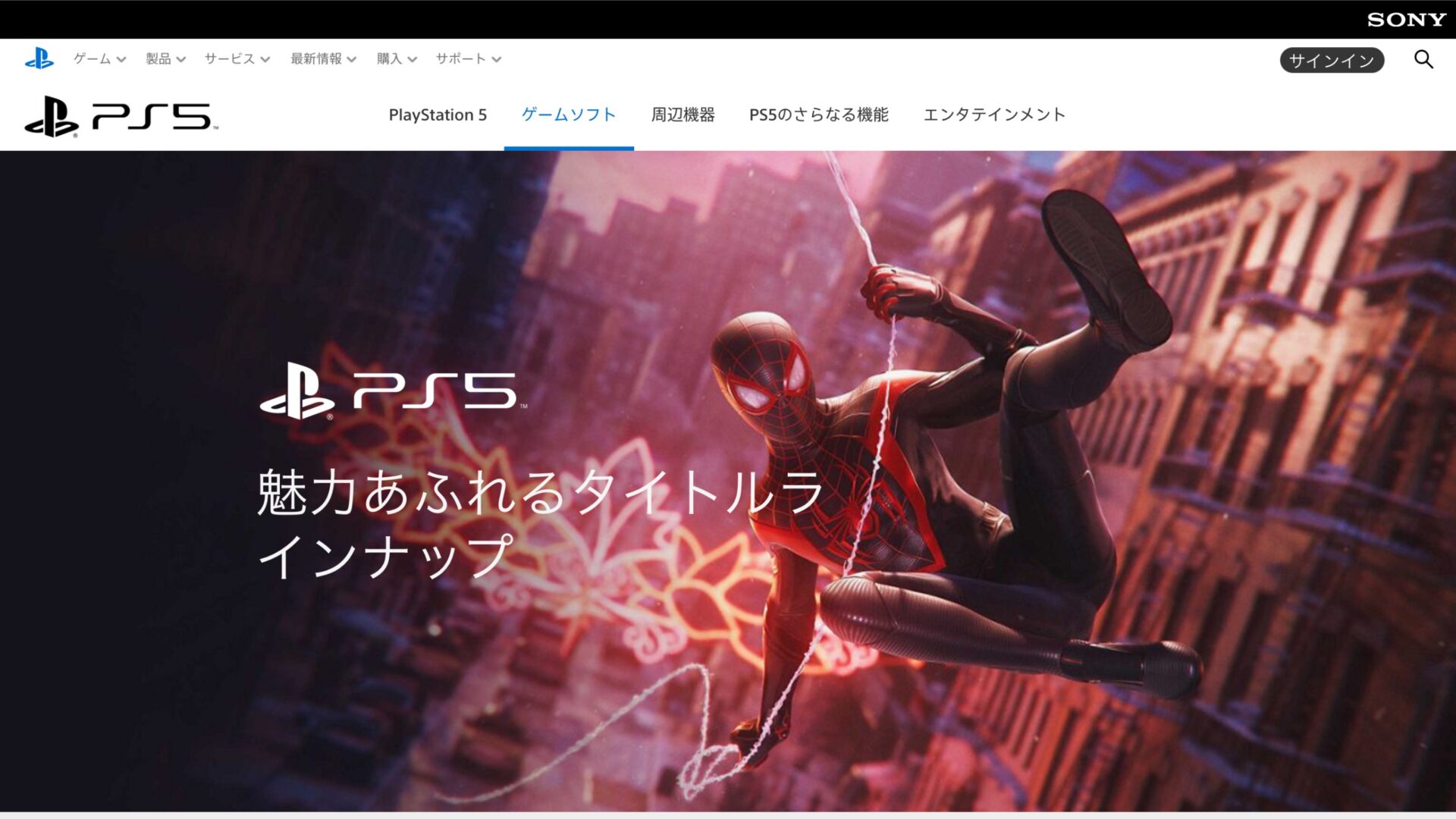This screenshot has width=1456, height=819.
Task: Switch to the PlayStation 5 tab
Action: [x=438, y=115]
